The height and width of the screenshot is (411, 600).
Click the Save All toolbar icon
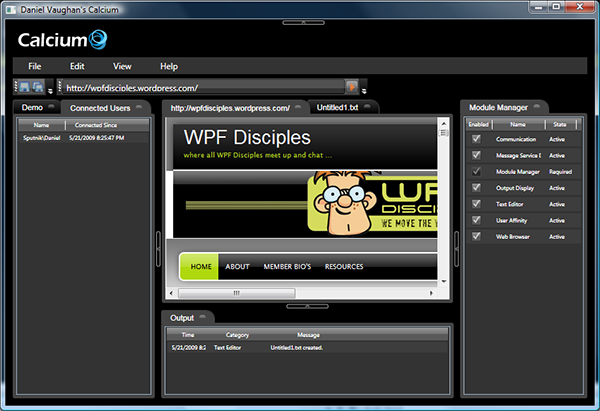[x=38, y=87]
